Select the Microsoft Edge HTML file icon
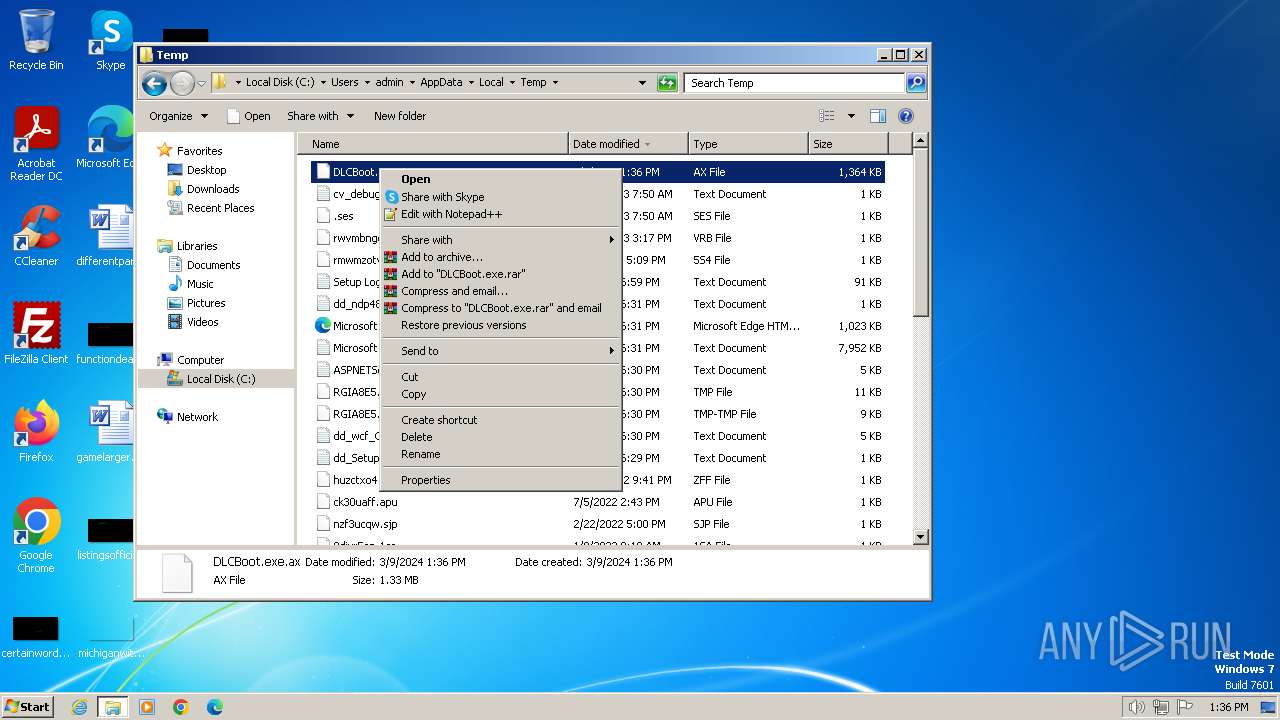 323,326
